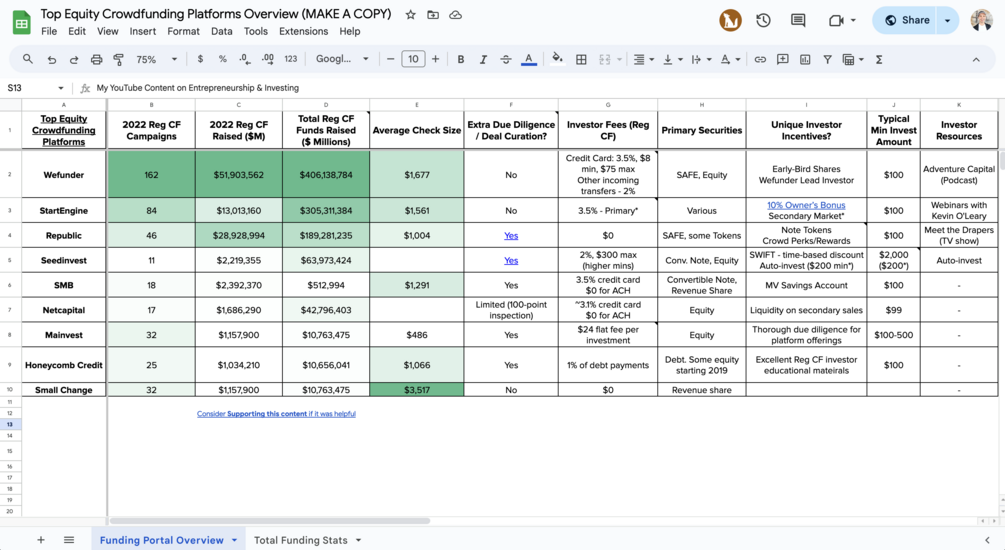
Task: Open Funding Portal Overview tab menu
Action: (x=235, y=540)
